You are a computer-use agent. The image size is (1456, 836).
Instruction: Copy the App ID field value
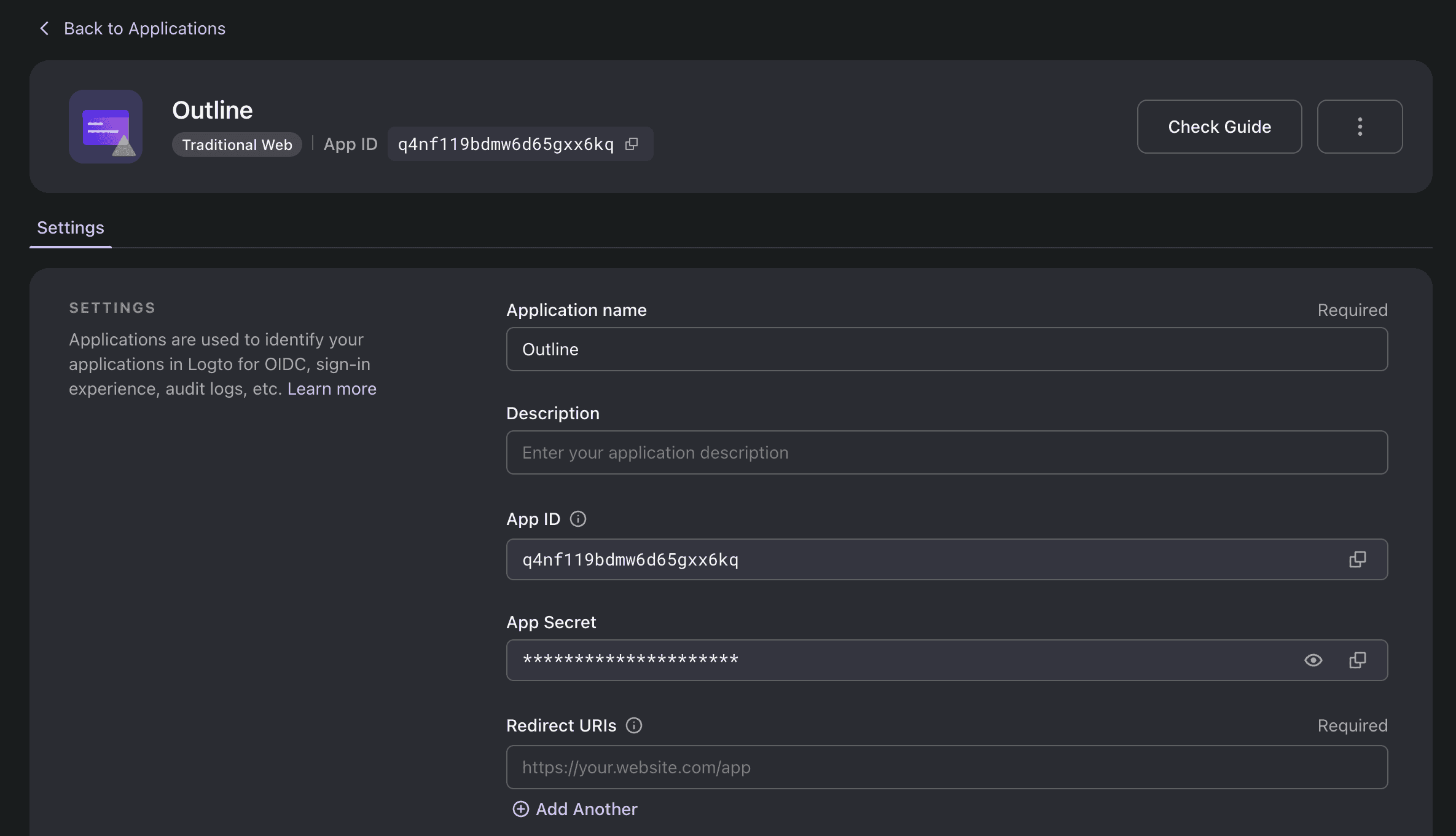point(1357,559)
